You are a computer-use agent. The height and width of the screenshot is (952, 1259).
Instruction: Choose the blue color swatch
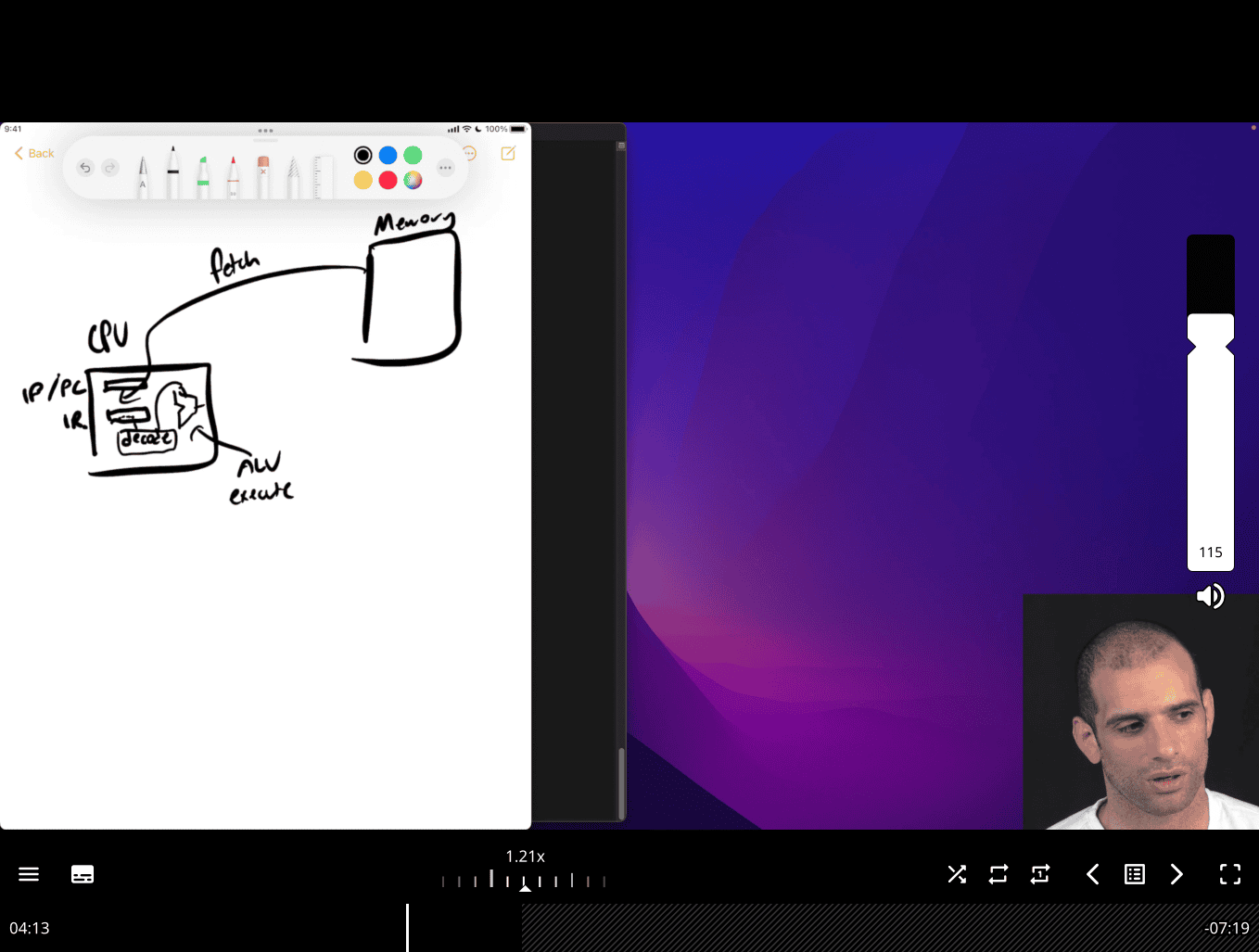pos(388,155)
